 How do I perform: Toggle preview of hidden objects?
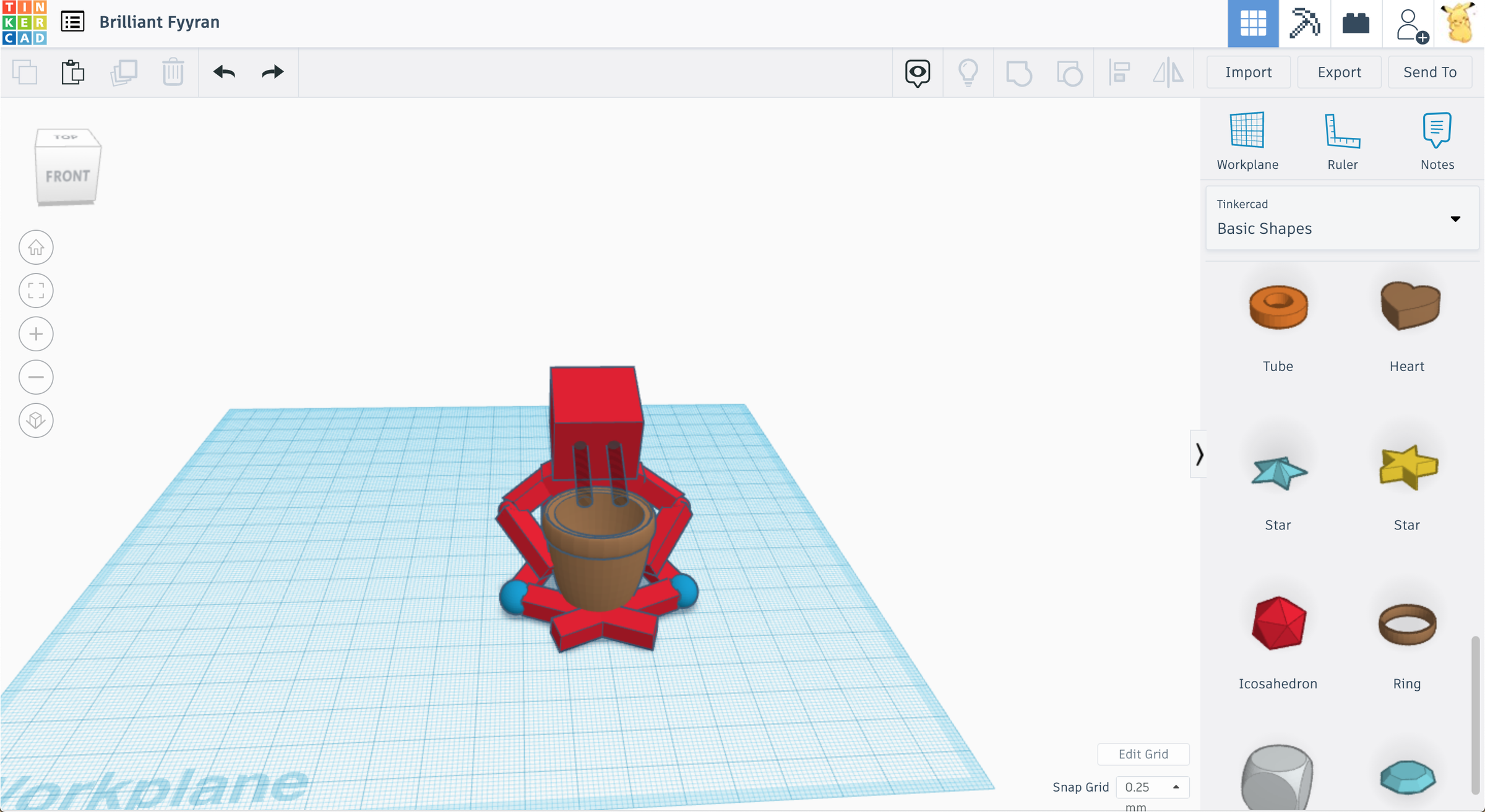click(916, 72)
